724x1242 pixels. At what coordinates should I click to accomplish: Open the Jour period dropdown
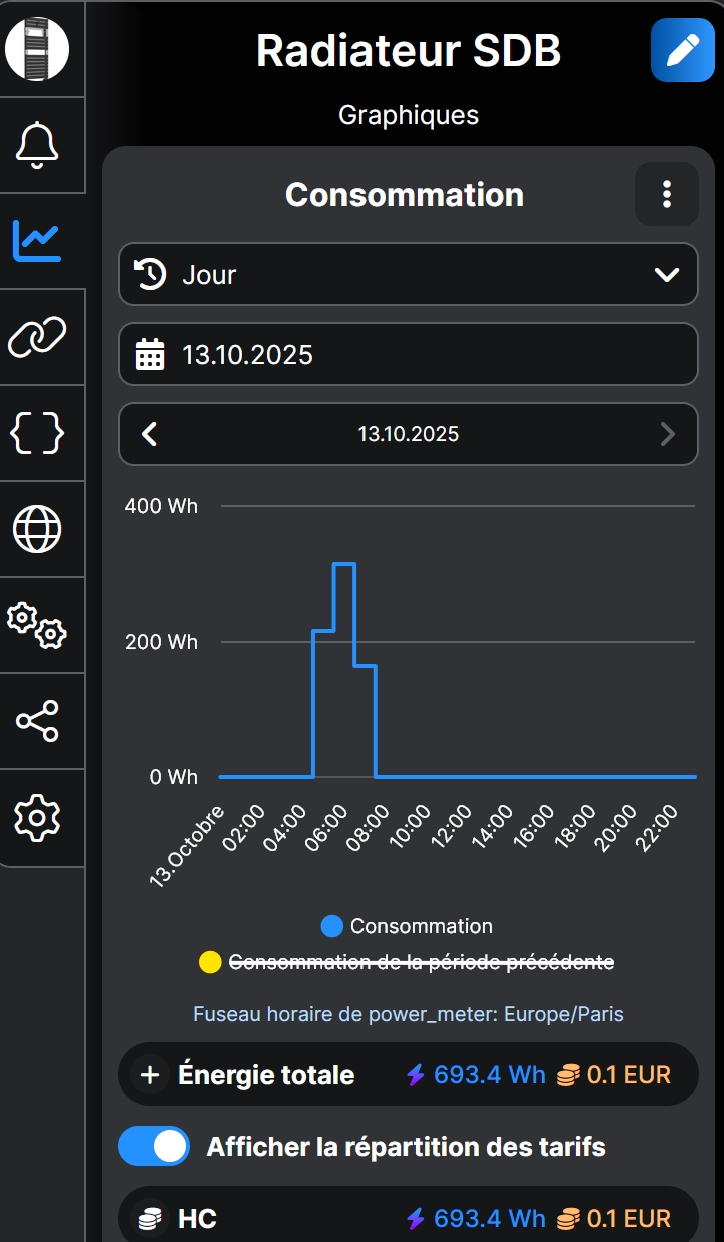(x=408, y=274)
